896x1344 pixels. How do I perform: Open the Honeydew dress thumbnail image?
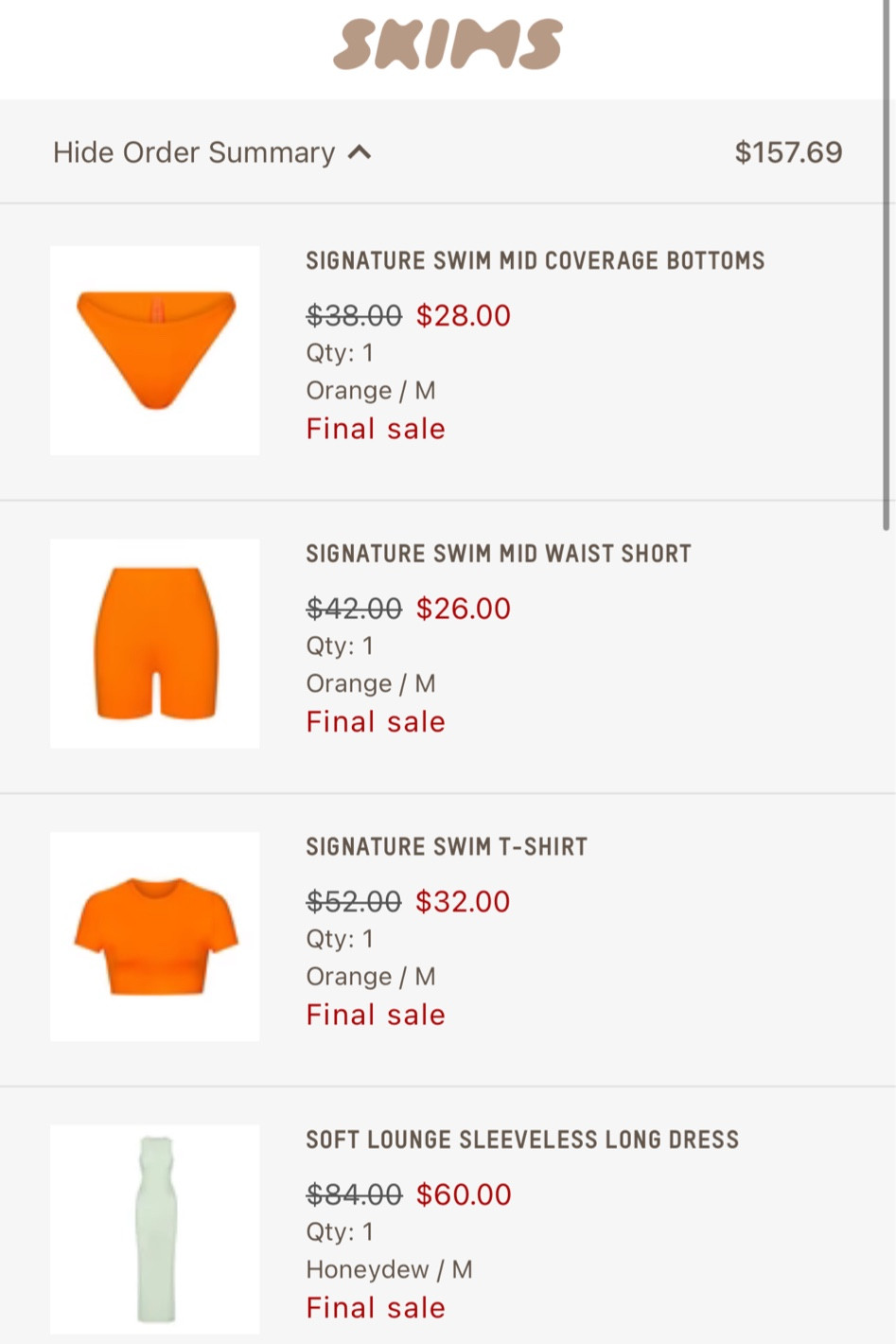point(154,1229)
